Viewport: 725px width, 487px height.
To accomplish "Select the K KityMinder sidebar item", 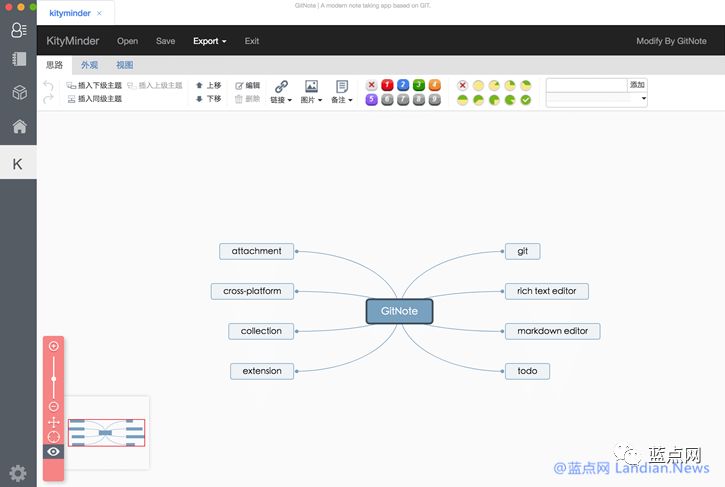I will pyautogui.click(x=18, y=164).
